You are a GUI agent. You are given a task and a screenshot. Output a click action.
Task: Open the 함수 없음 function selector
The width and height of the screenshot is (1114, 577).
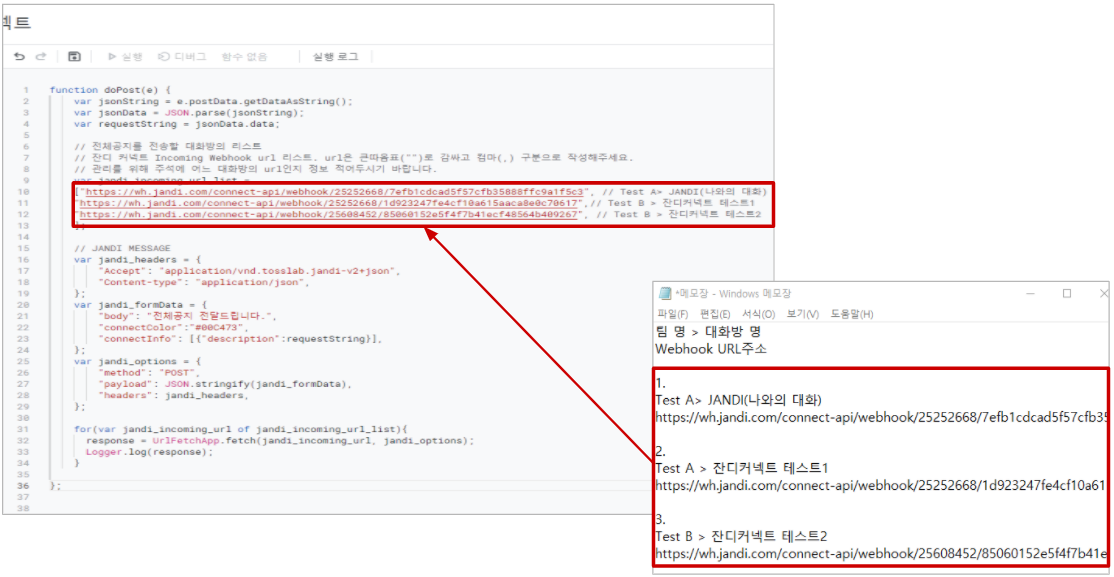coord(244,57)
